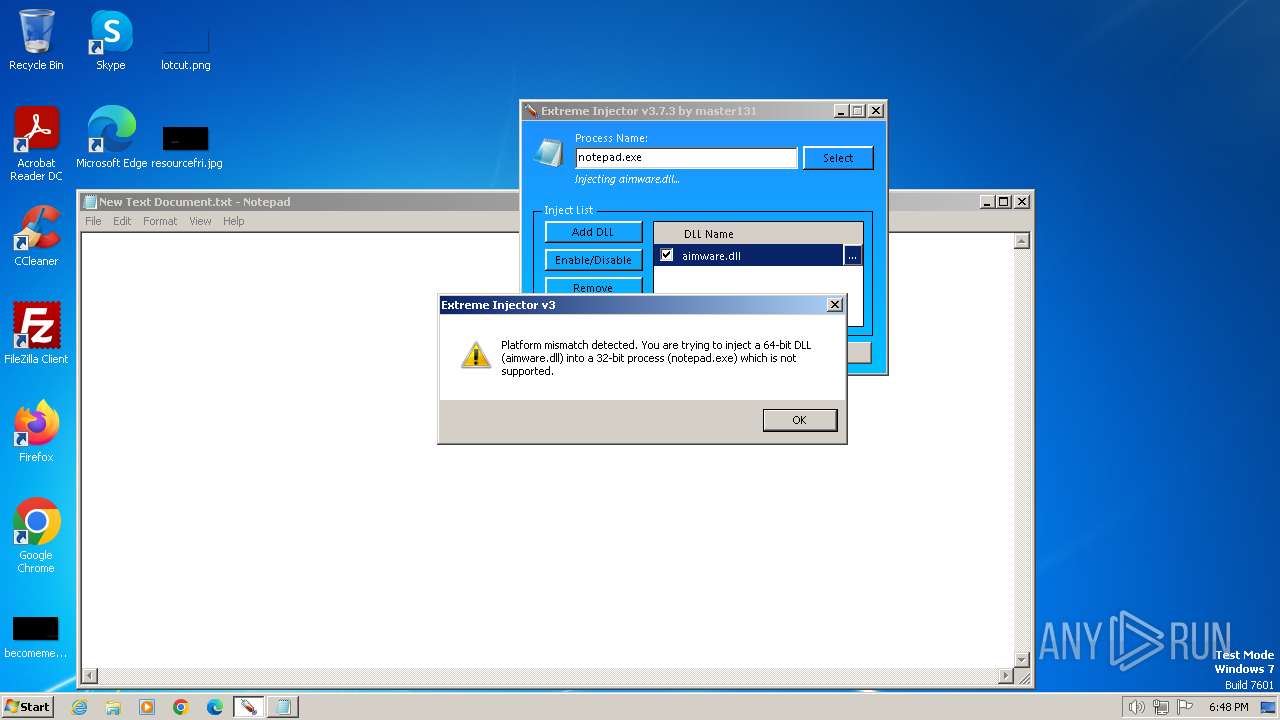The height and width of the screenshot is (720, 1280).
Task: Click Notepad's horizontal scroll right arrow
Action: pos(1006,676)
